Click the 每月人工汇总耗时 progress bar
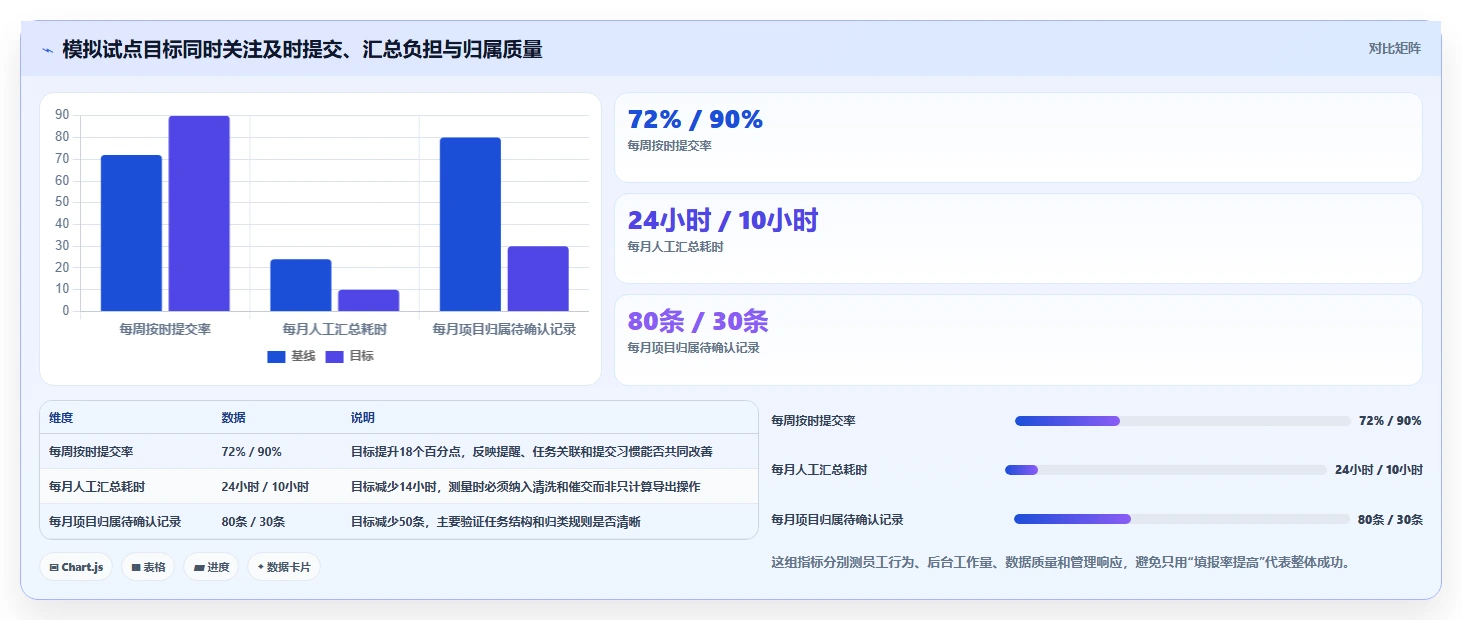The image size is (1462, 620). pos(1166,470)
